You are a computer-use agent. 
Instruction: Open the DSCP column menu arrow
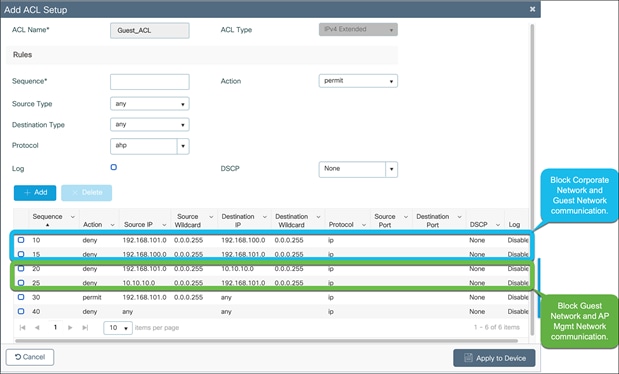(x=498, y=225)
